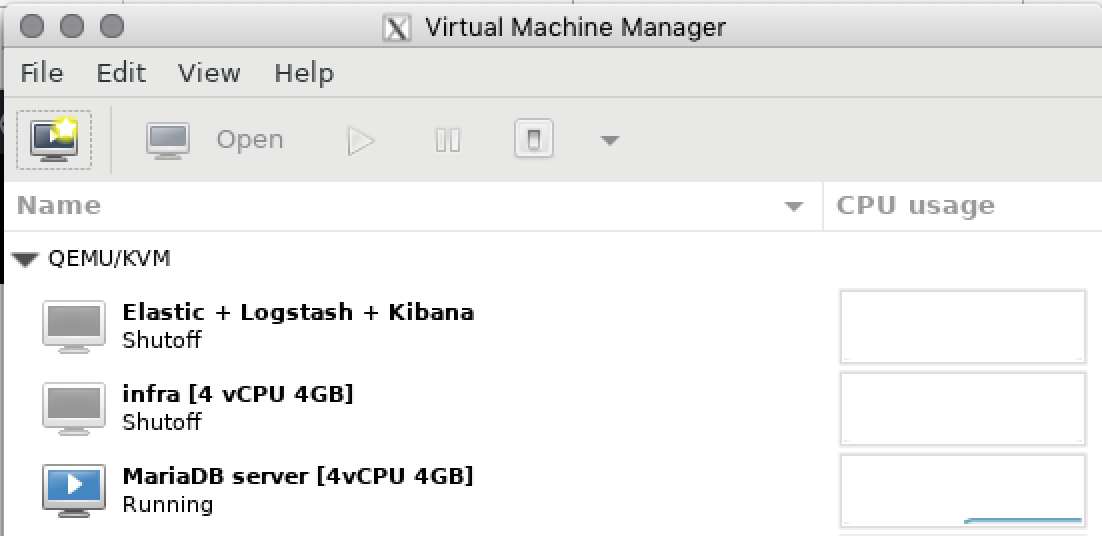Open the View menu
This screenshot has height=536, width=1102.
[209, 72]
